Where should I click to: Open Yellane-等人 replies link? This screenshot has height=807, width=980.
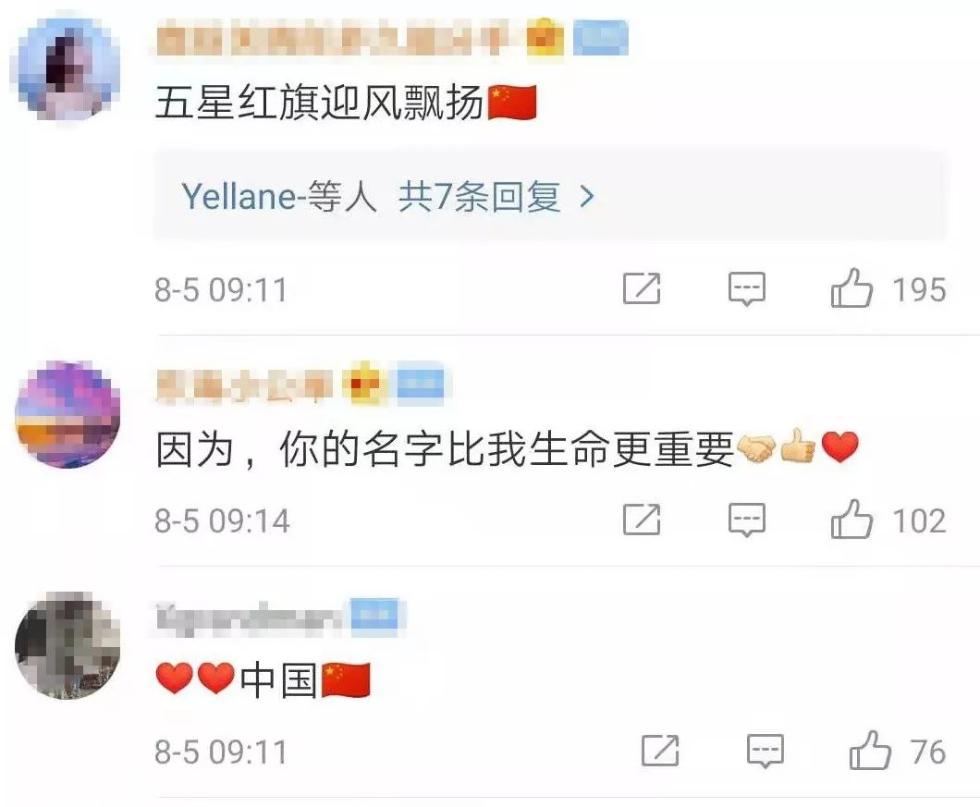279,197
